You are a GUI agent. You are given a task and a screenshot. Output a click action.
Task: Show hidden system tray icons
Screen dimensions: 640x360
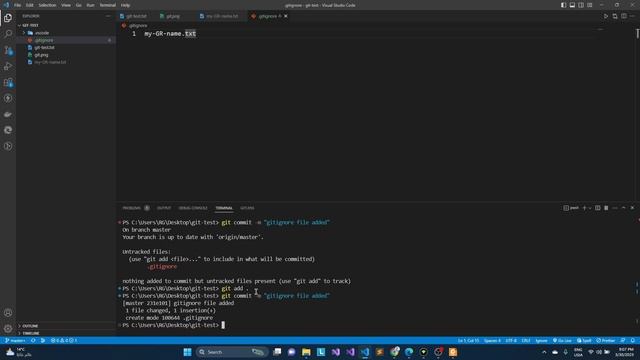pyautogui.click(x=544, y=352)
